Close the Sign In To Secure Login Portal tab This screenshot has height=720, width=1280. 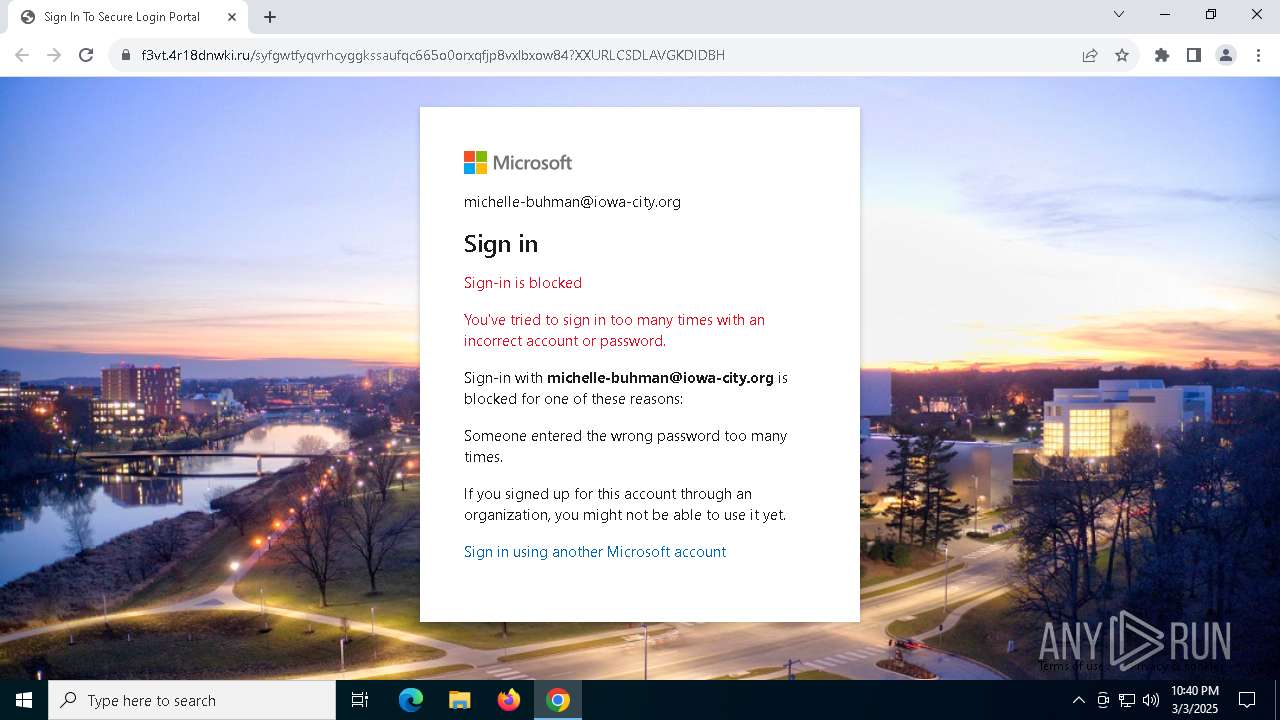point(232,17)
